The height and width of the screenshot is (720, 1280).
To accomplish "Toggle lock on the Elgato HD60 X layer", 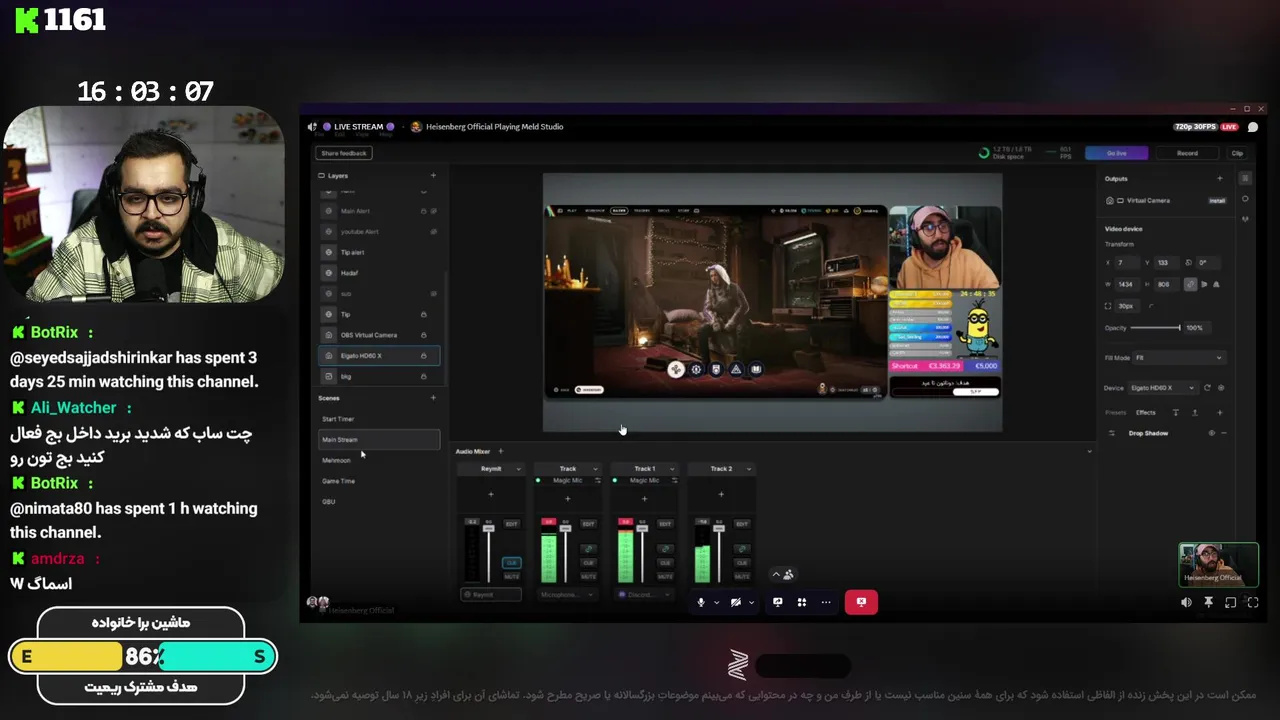I will pyautogui.click(x=424, y=355).
